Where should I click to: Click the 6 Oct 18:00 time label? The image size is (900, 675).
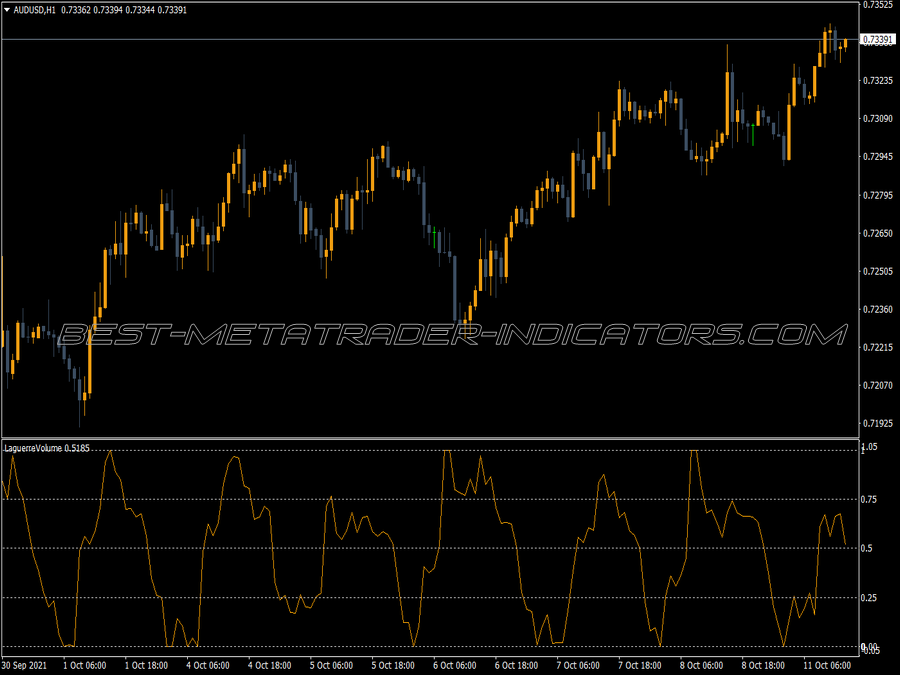(517, 665)
